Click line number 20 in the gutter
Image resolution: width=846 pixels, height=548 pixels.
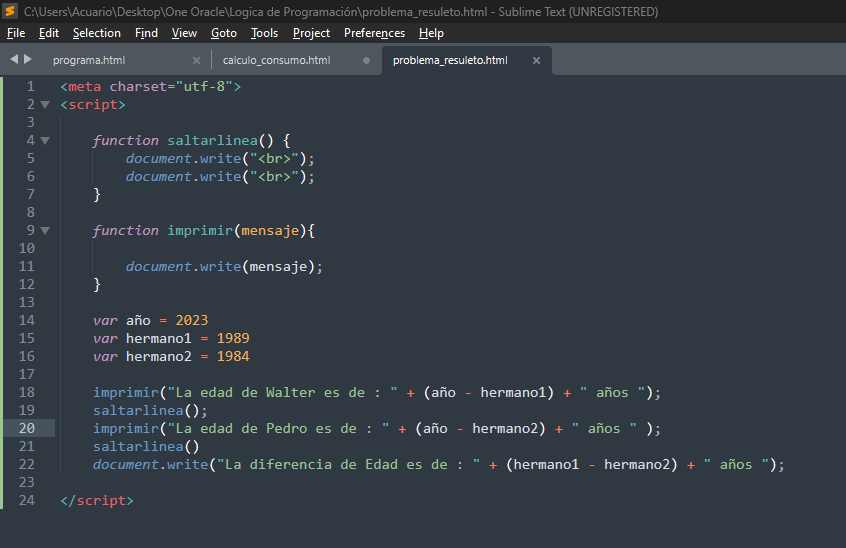[x=26, y=428]
